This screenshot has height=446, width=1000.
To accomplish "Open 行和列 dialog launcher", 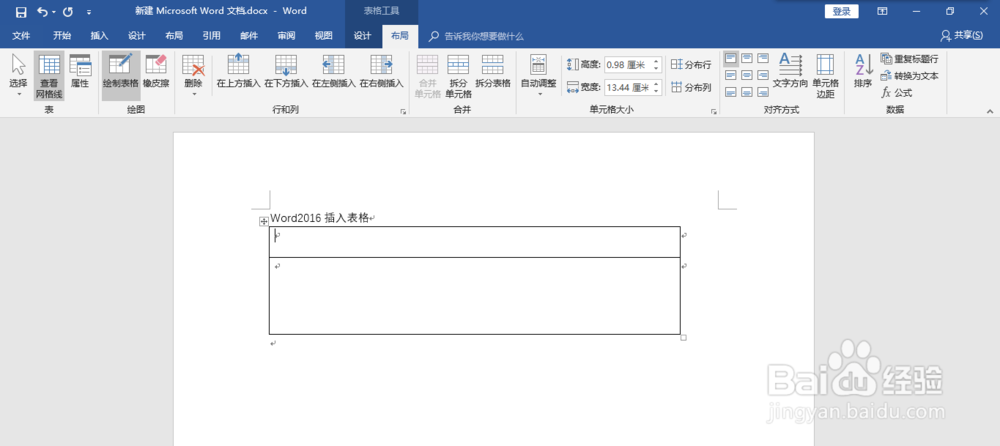I will click(402, 111).
